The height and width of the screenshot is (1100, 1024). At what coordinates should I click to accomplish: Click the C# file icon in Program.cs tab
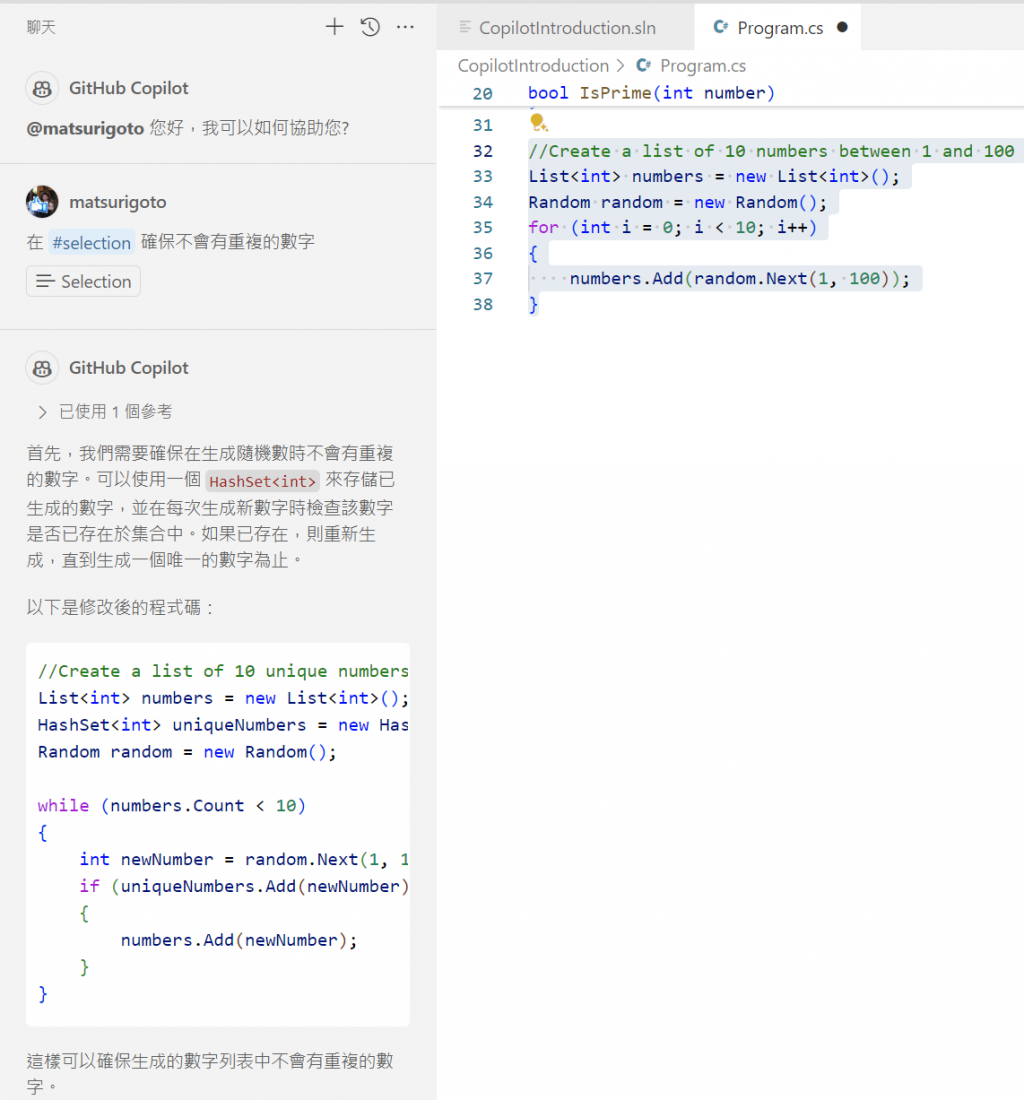(720, 27)
